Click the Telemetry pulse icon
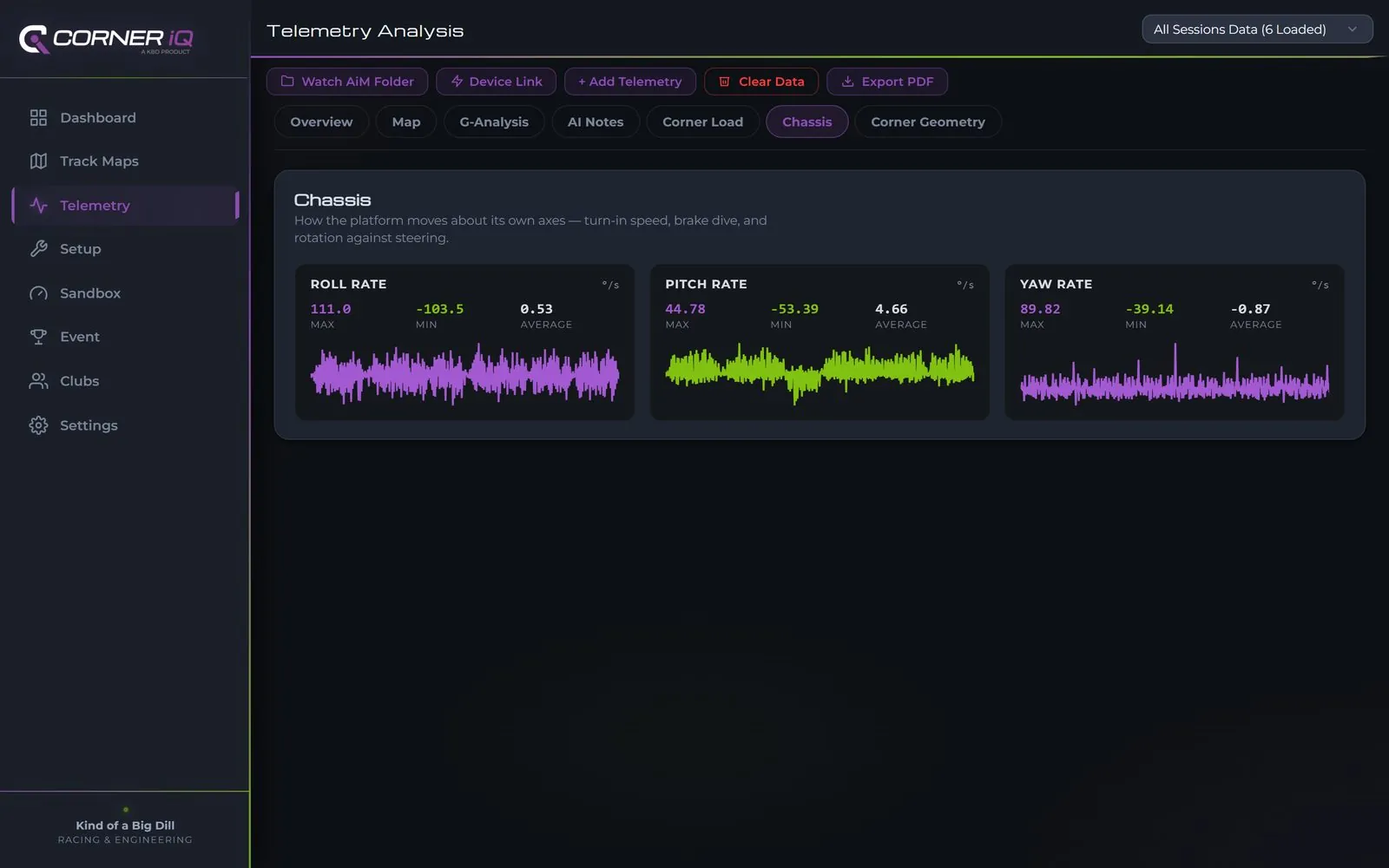Image resolution: width=1389 pixels, height=868 pixels. click(x=38, y=206)
